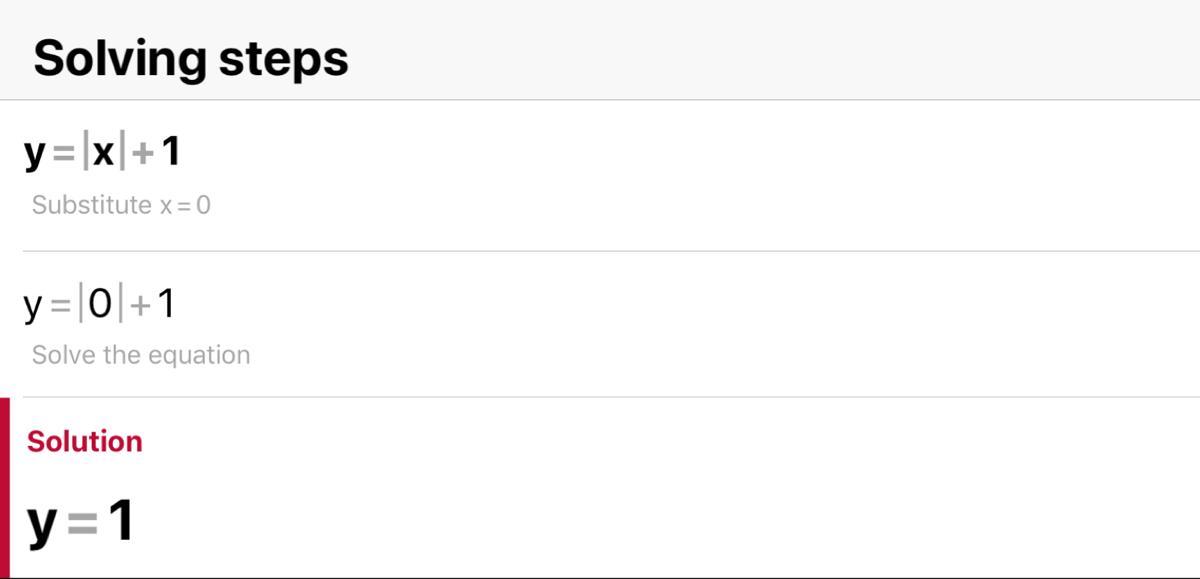
Task: Open the second step y=|0|+1
Action: pos(99,303)
